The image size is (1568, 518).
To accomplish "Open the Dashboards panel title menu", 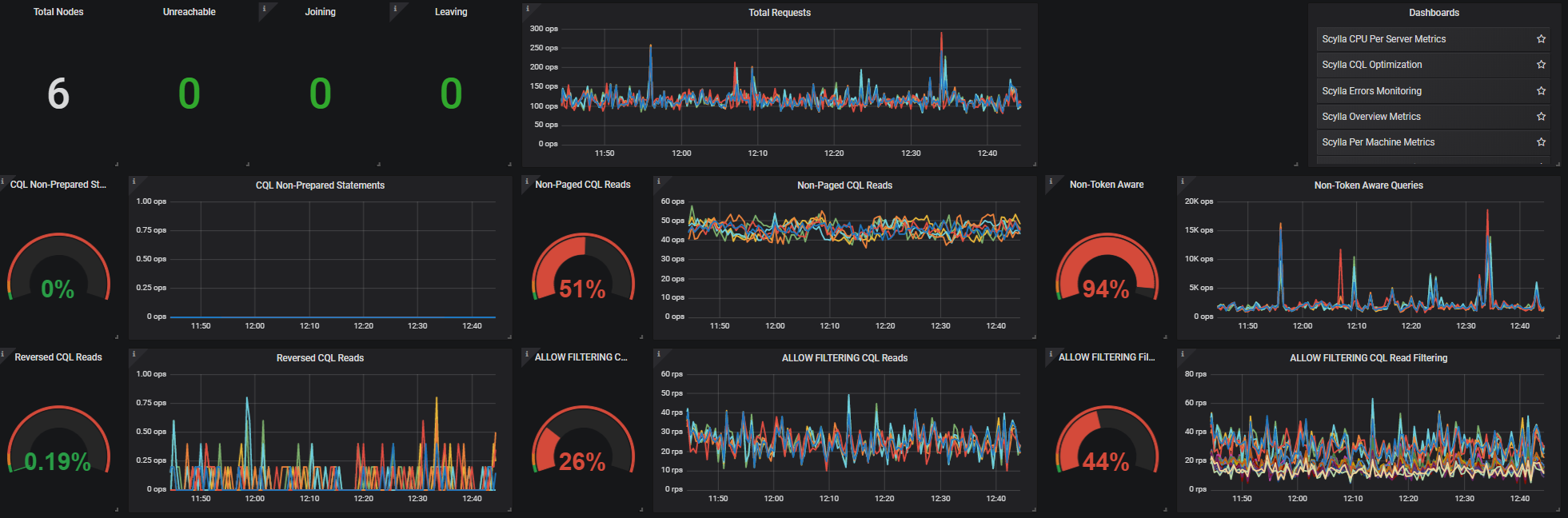I will point(1434,13).
